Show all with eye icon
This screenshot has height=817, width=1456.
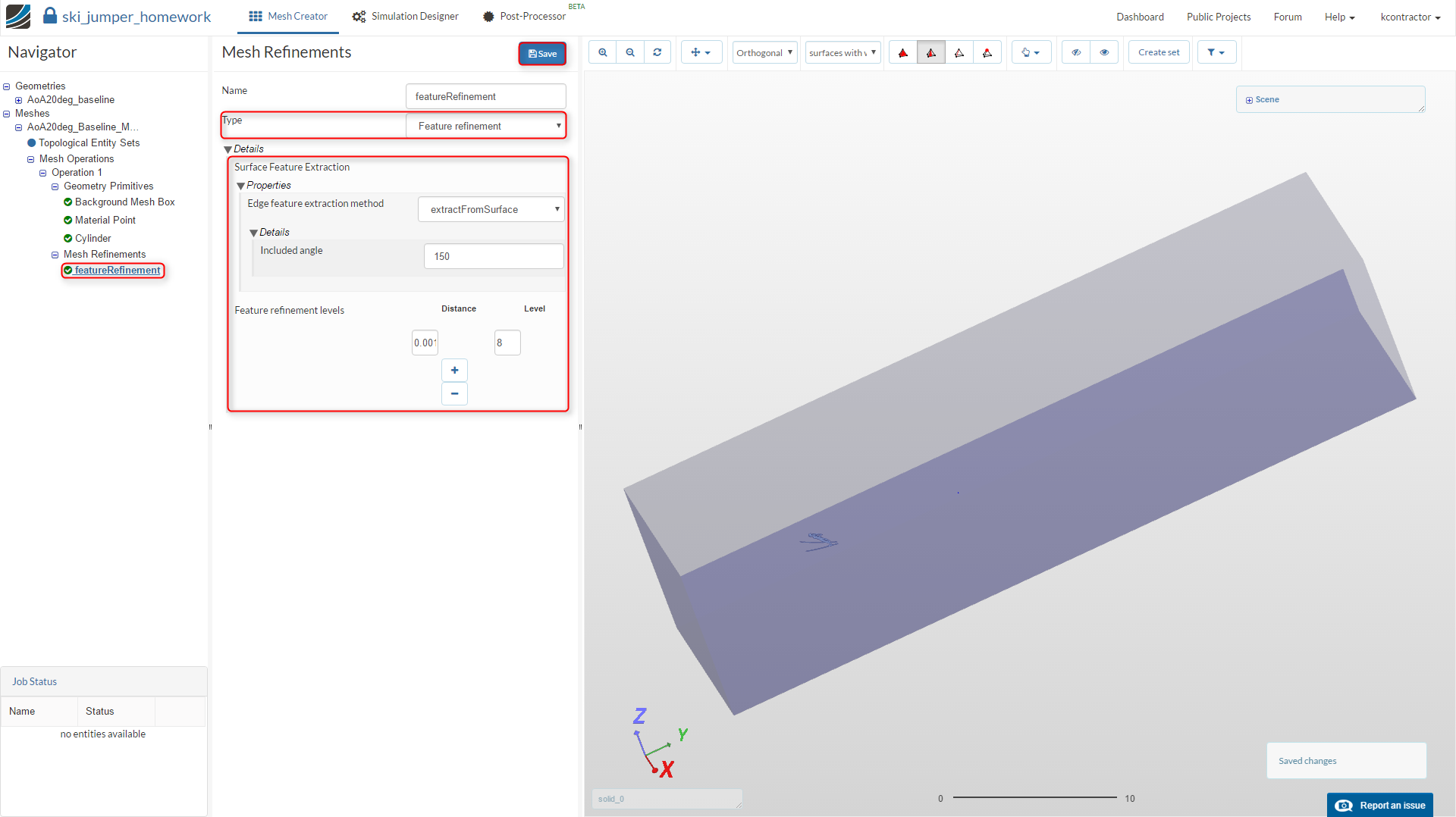[1104, 52]
